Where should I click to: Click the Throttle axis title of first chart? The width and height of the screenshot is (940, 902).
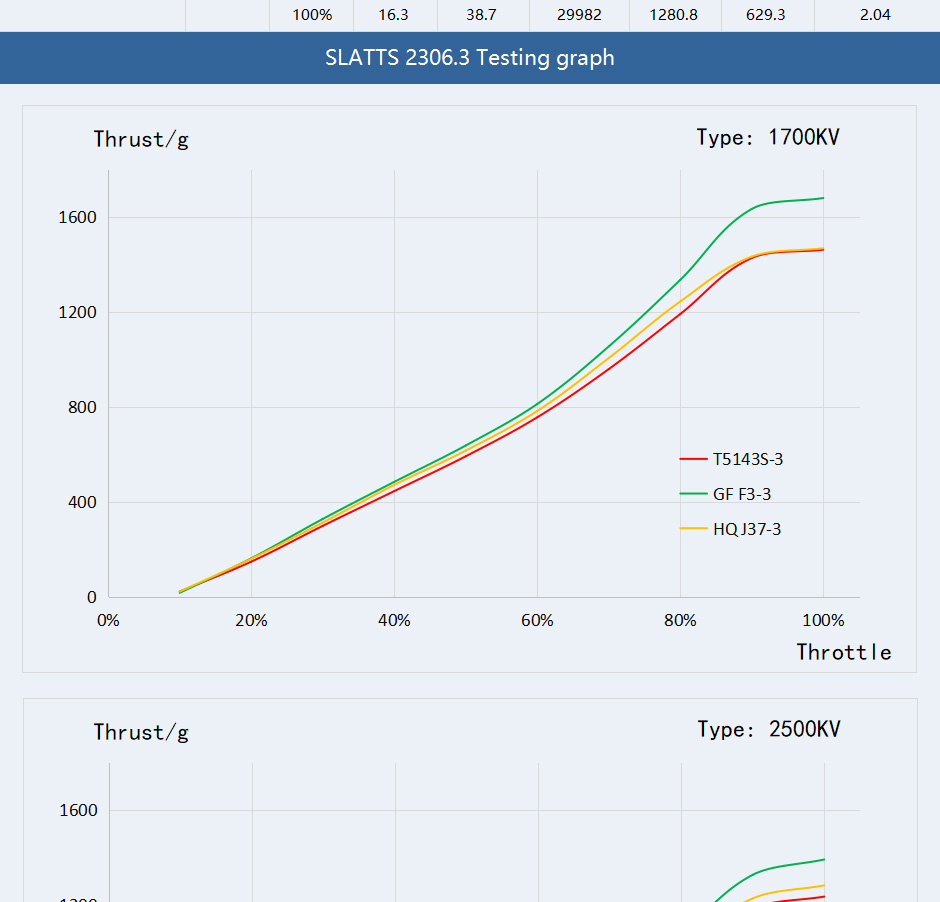point(843,652)
